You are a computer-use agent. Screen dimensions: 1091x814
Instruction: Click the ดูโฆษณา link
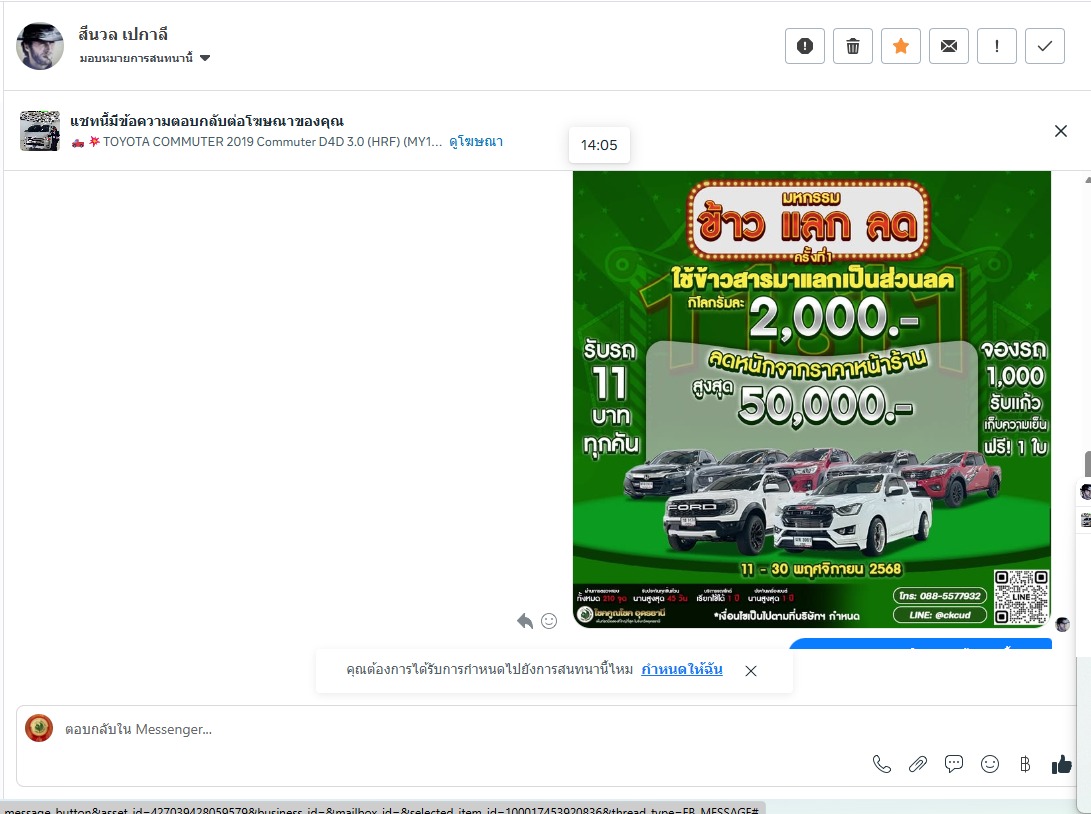(476, 141)
